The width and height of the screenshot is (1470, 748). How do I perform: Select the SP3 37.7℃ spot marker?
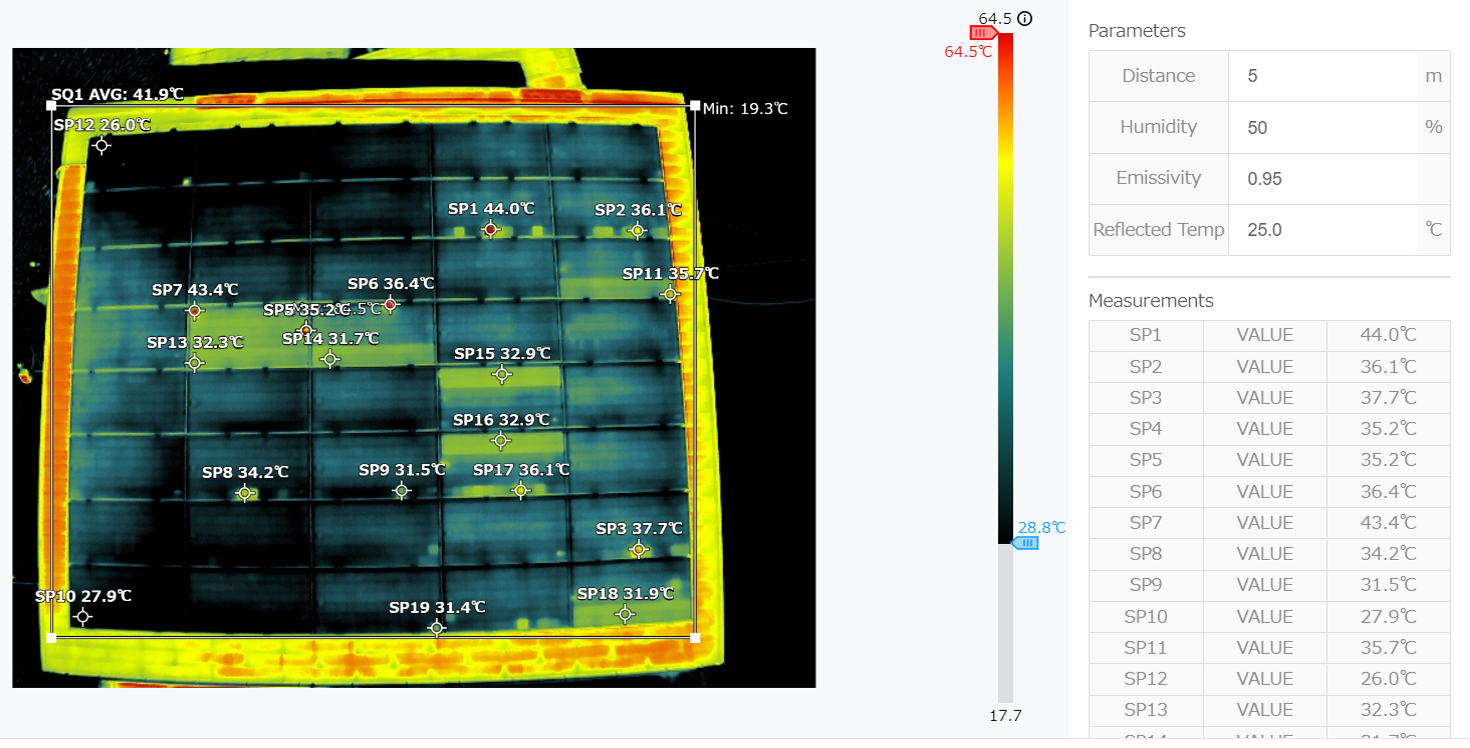(x=639, y=549)
